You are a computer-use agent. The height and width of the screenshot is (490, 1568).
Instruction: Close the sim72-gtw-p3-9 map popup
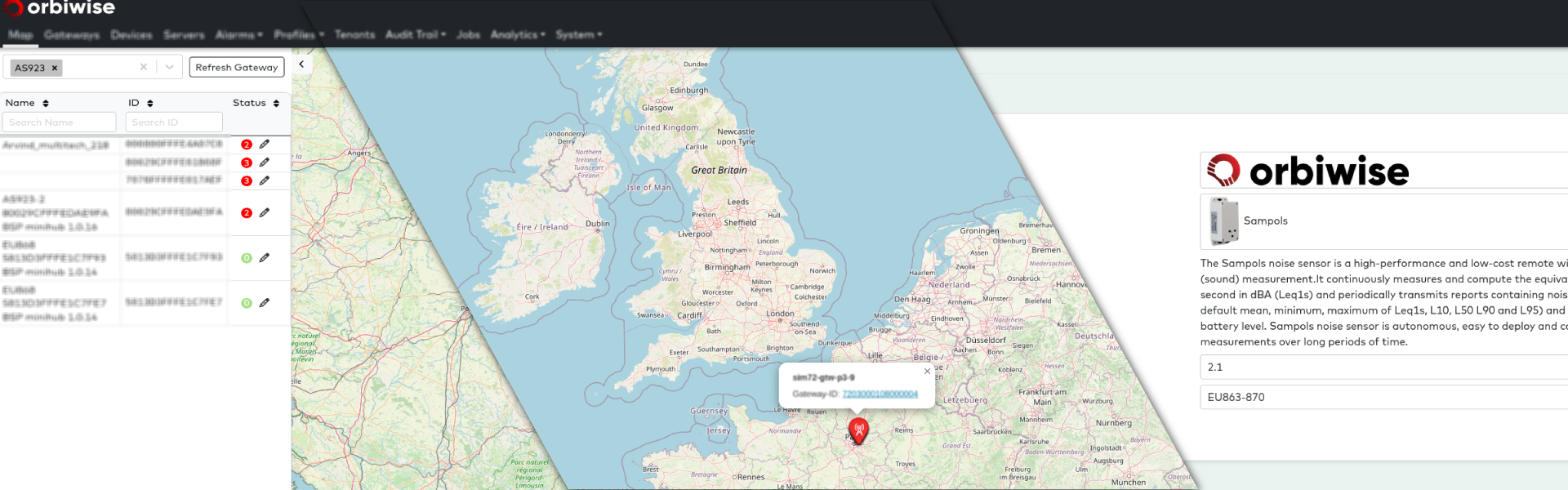[x=927, y=372]
